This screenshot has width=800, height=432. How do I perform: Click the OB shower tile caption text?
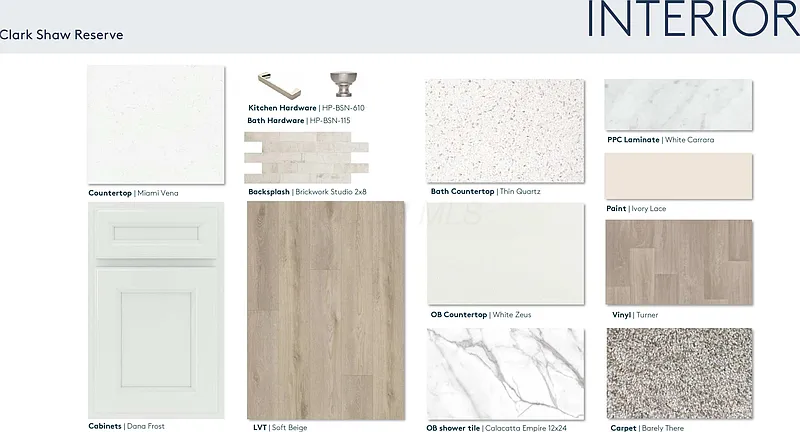(496, 427)
